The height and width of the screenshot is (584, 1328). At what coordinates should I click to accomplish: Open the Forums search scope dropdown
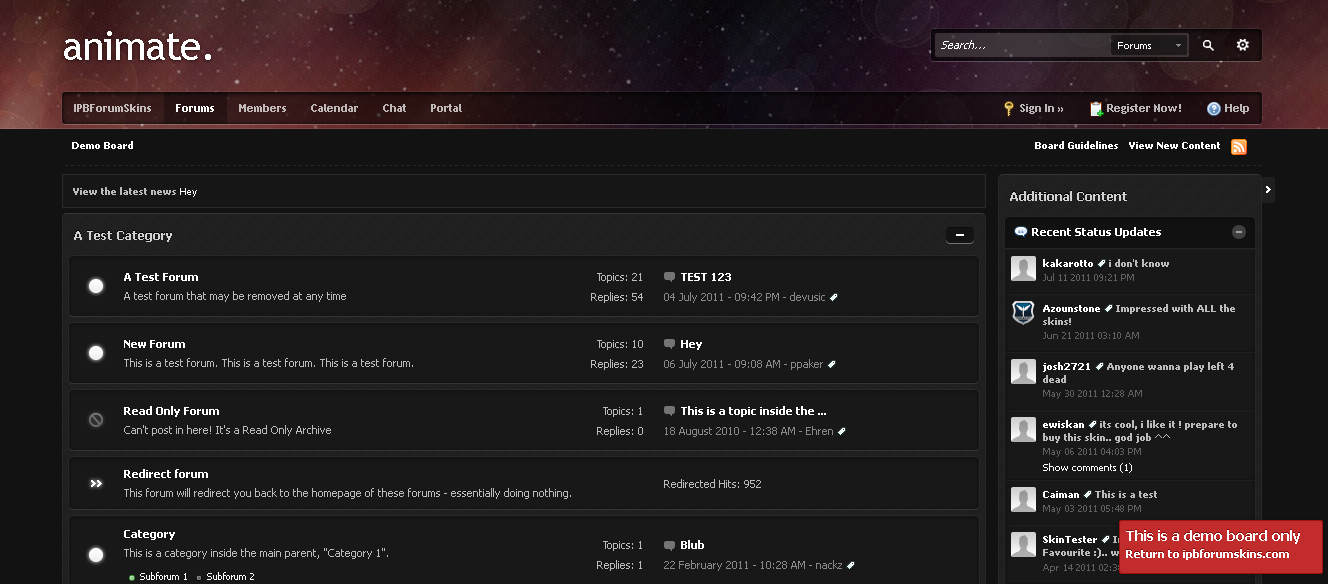coord(1149,46)
